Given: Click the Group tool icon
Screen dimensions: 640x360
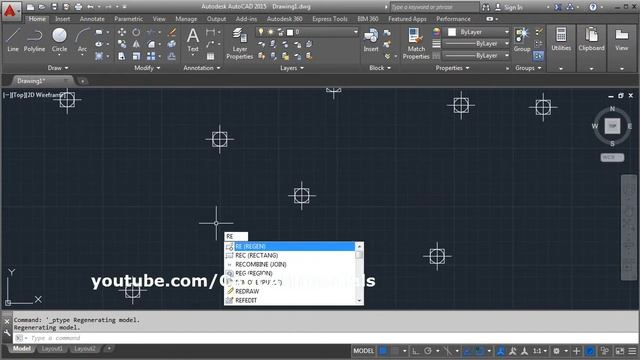Looking at the screenshot, I should 522,40.
